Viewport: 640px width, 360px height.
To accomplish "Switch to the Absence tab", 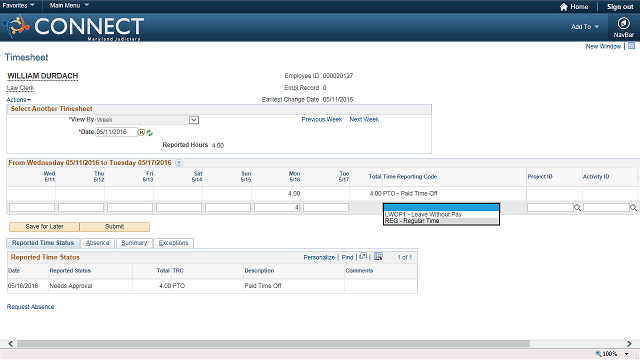I will click(98, 243).
